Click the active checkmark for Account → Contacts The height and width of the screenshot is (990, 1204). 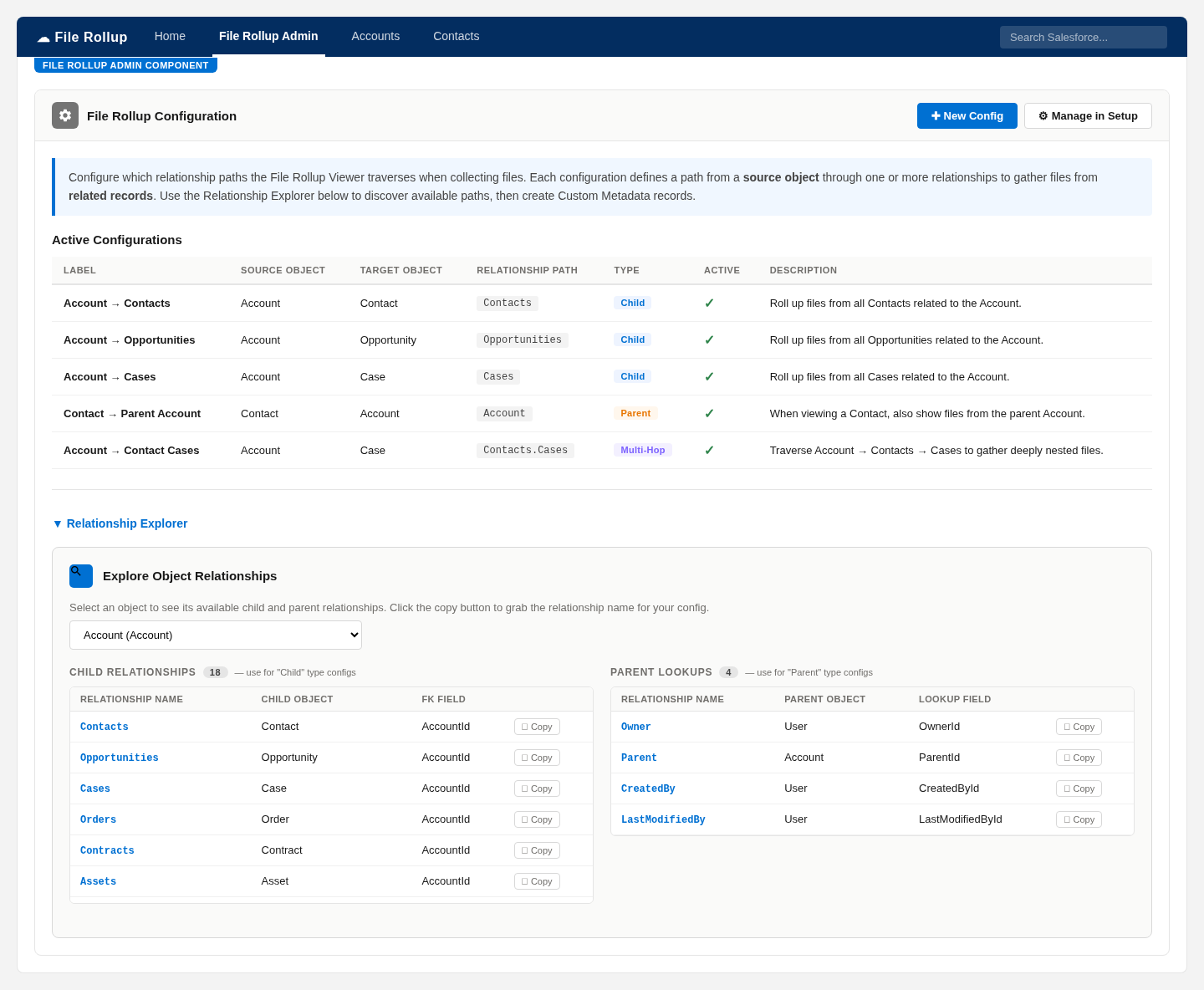point(709,304)
